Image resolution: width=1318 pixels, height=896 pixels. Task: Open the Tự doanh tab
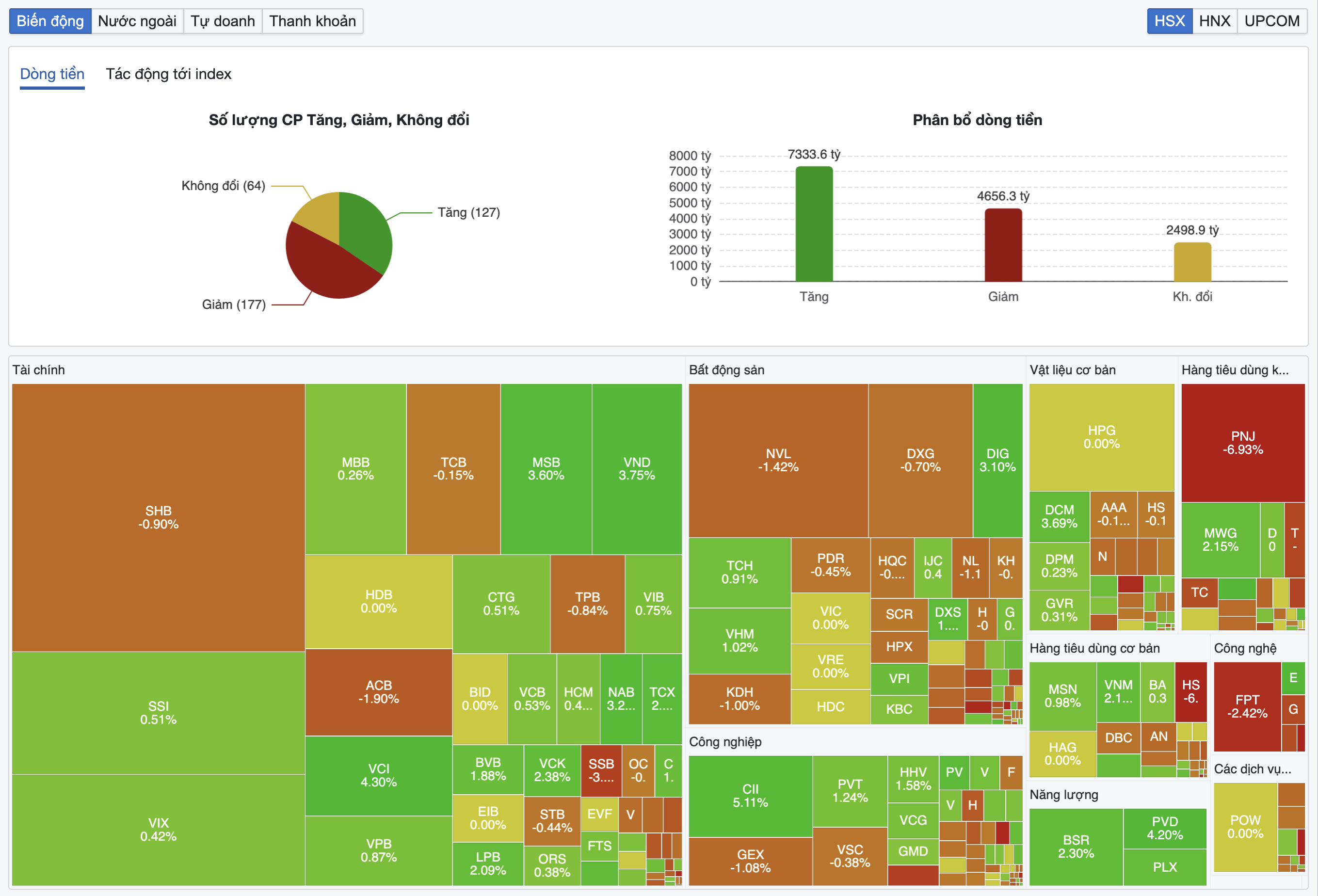click(222, 21)
